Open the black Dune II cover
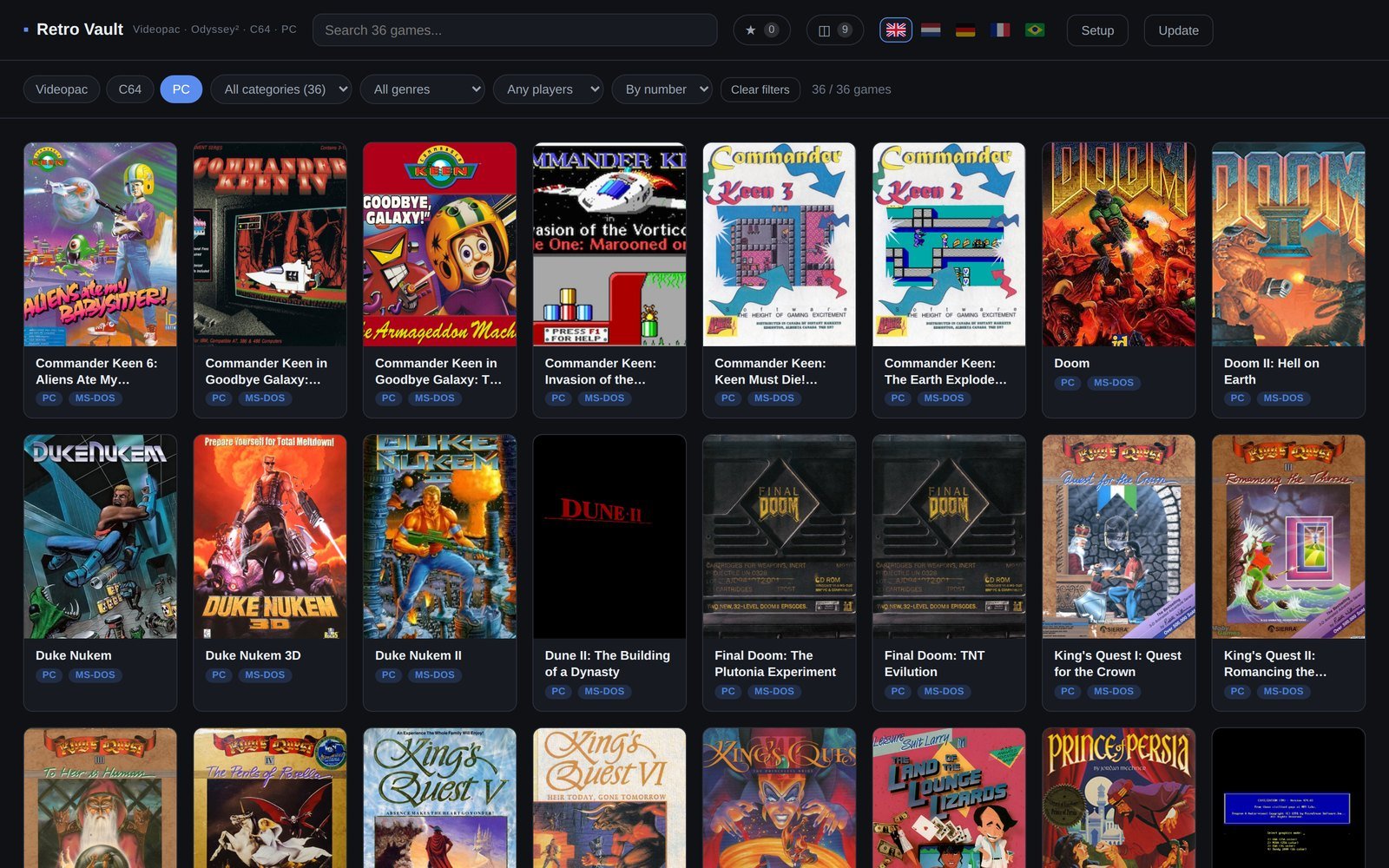Image resolution: width=1389 pixels, height=868 pixels. (x=609, y=537)
